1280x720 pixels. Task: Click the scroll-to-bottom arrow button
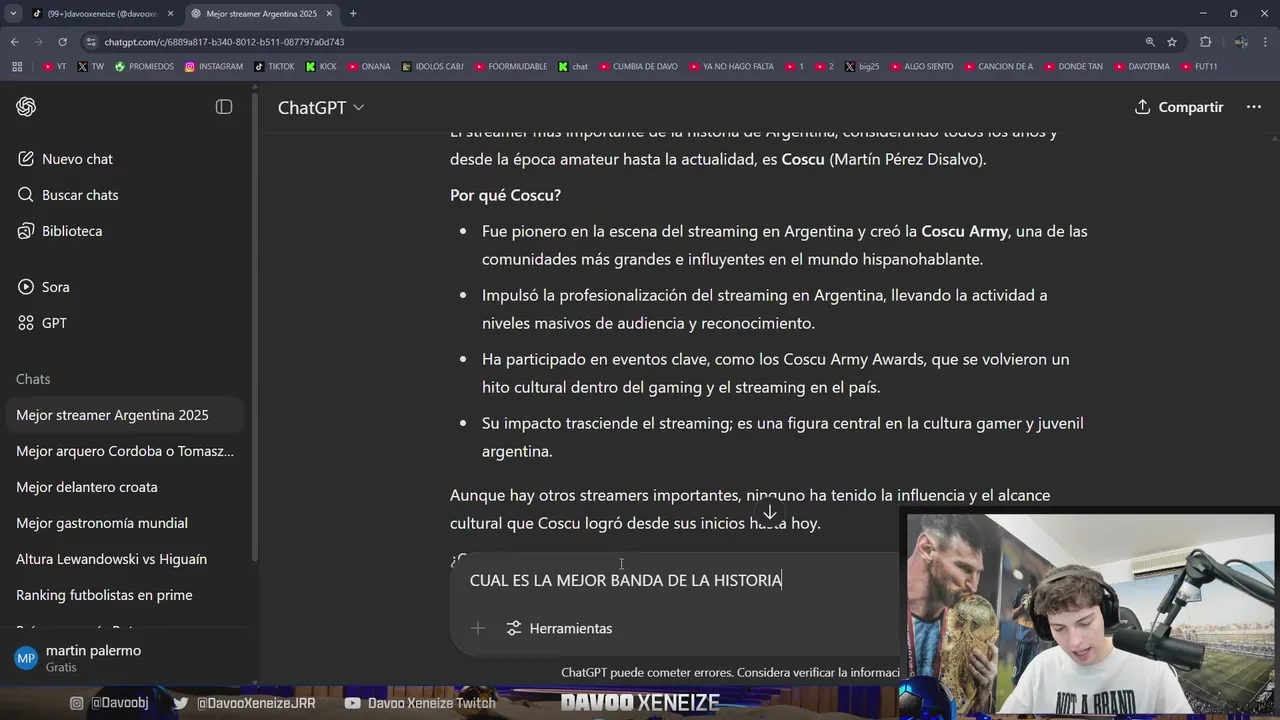(770, 513)
